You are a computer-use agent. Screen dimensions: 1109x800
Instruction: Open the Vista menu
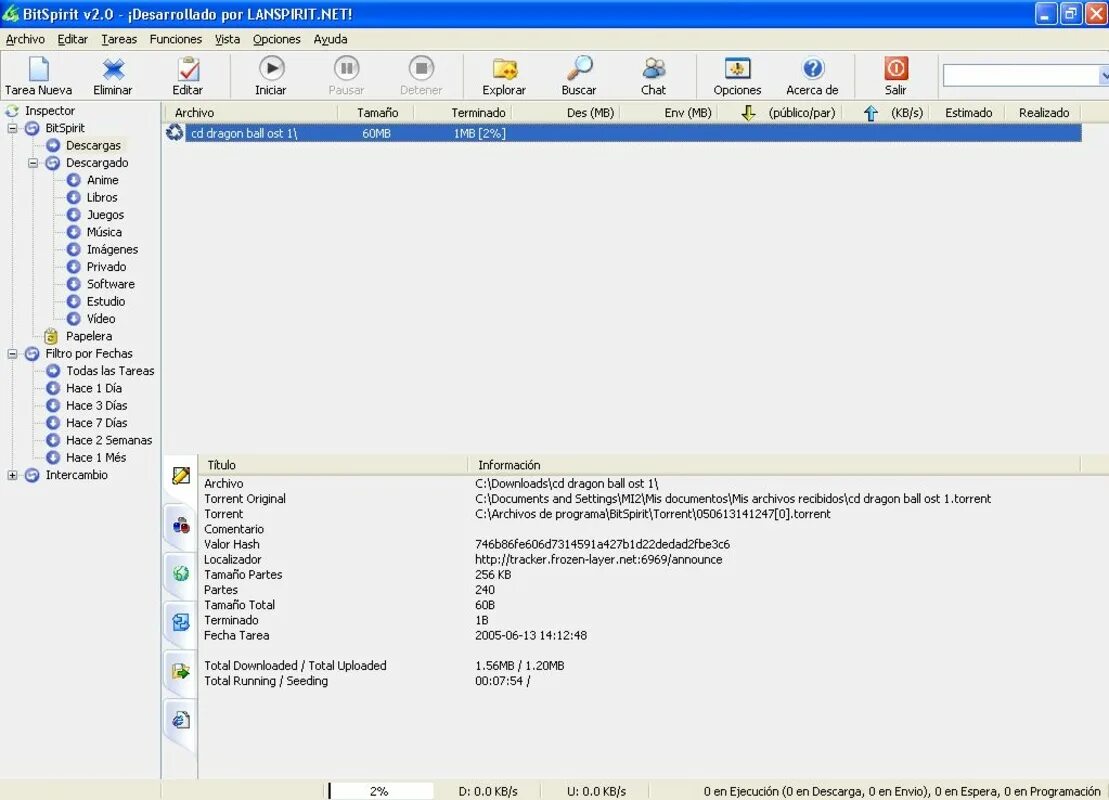[227, 39]
